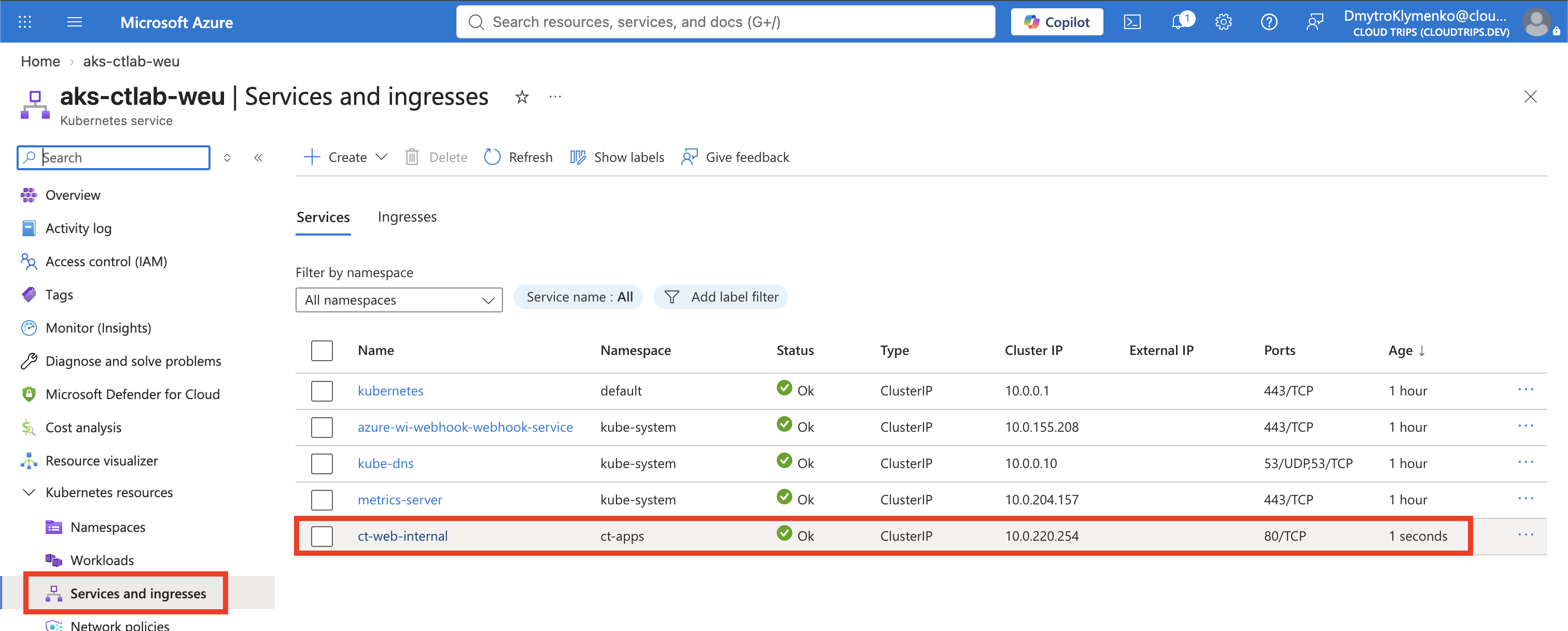Check the azure-wi-webhook-webhook-service row checkbox

(x=321, y=427)
